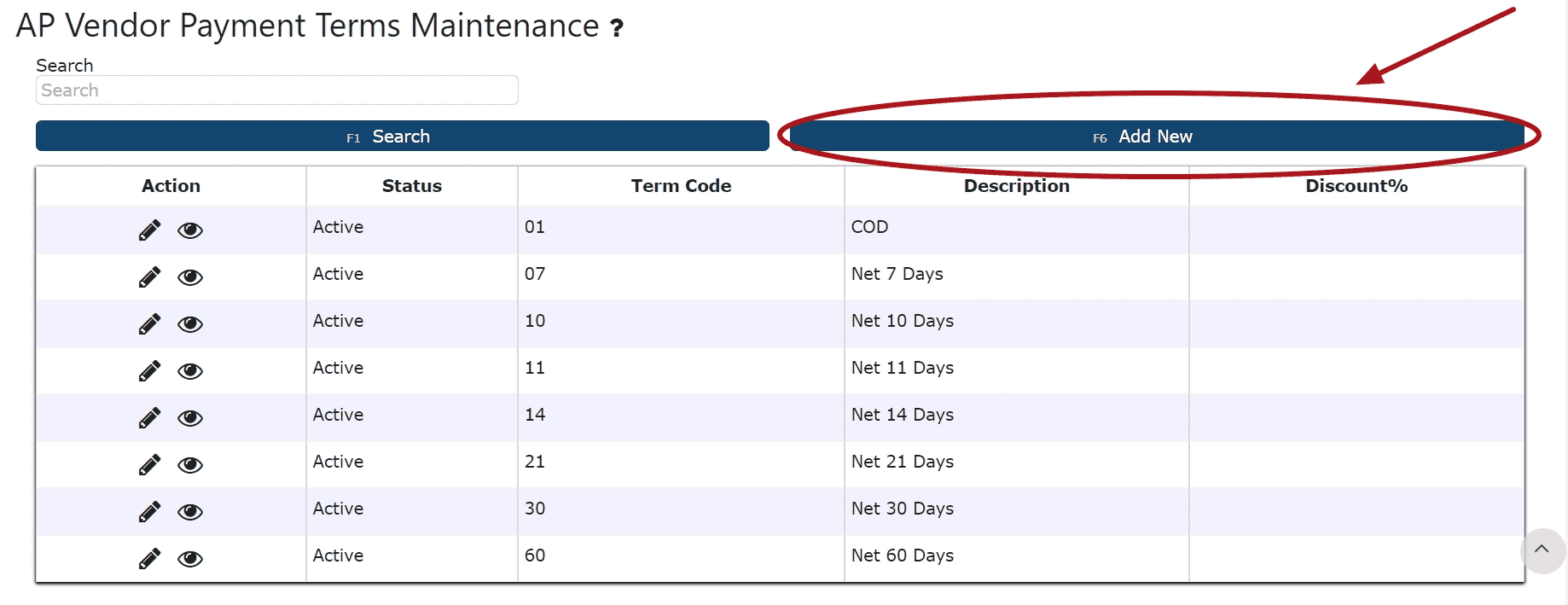This screenshot has height=605, width=1568.
Task: Edit the Net 14 Days term row
Action: 149,418
